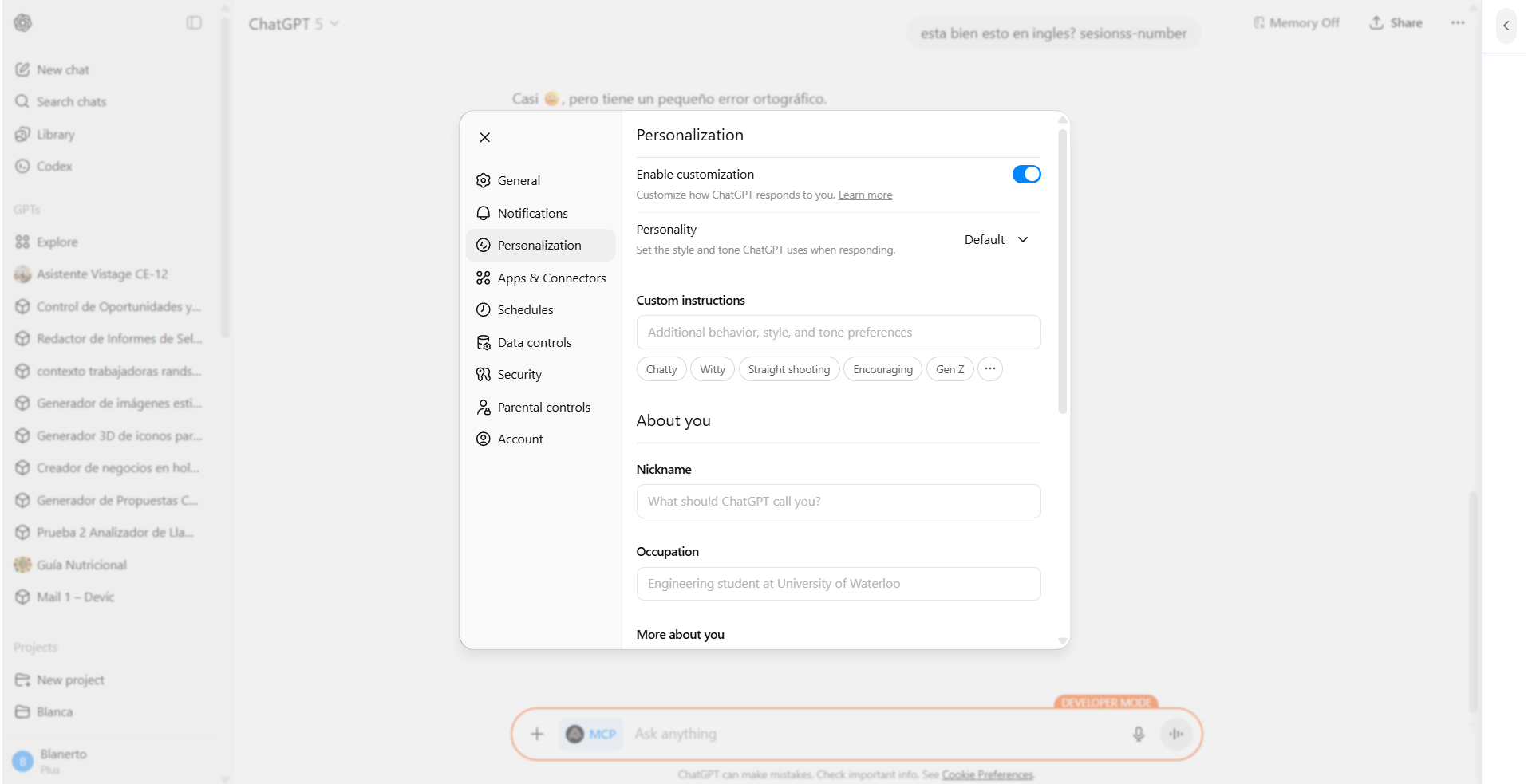The width and height of the screenshot is (1528, 784).
Task: Open the Data controls settings section
Action: (x=534, y=342)
